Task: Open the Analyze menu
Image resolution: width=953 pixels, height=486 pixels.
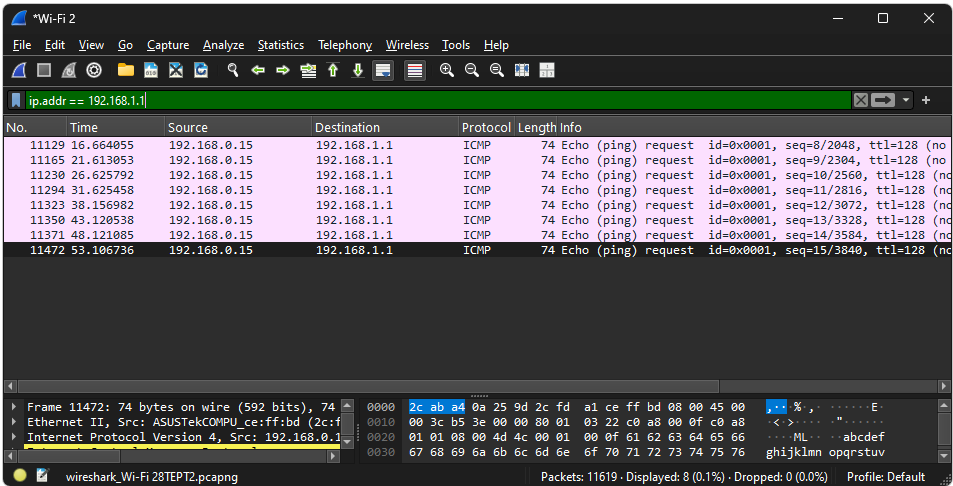Action: (x=223, y=45)
